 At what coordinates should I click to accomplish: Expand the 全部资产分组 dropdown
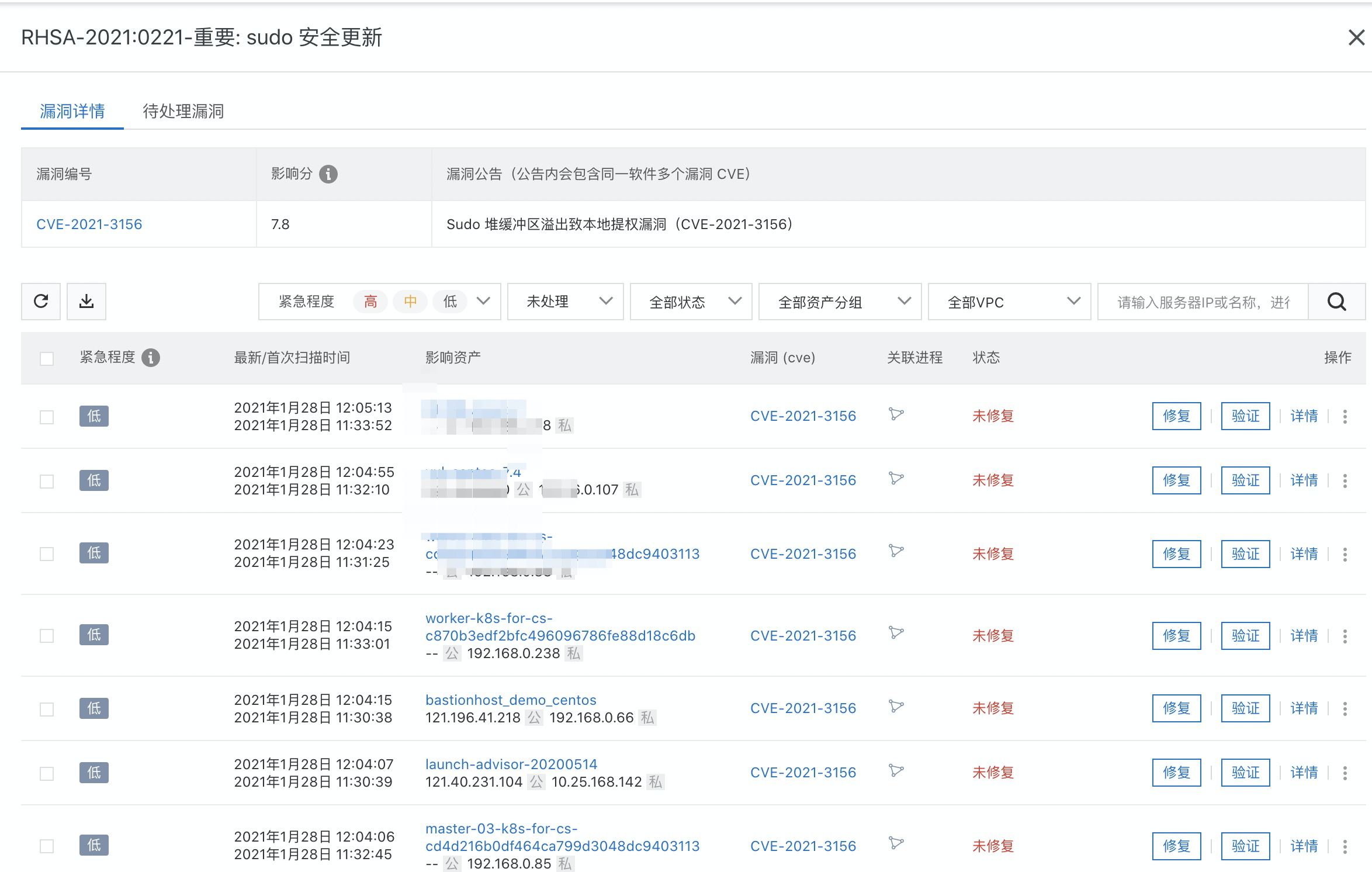(840, 302)
